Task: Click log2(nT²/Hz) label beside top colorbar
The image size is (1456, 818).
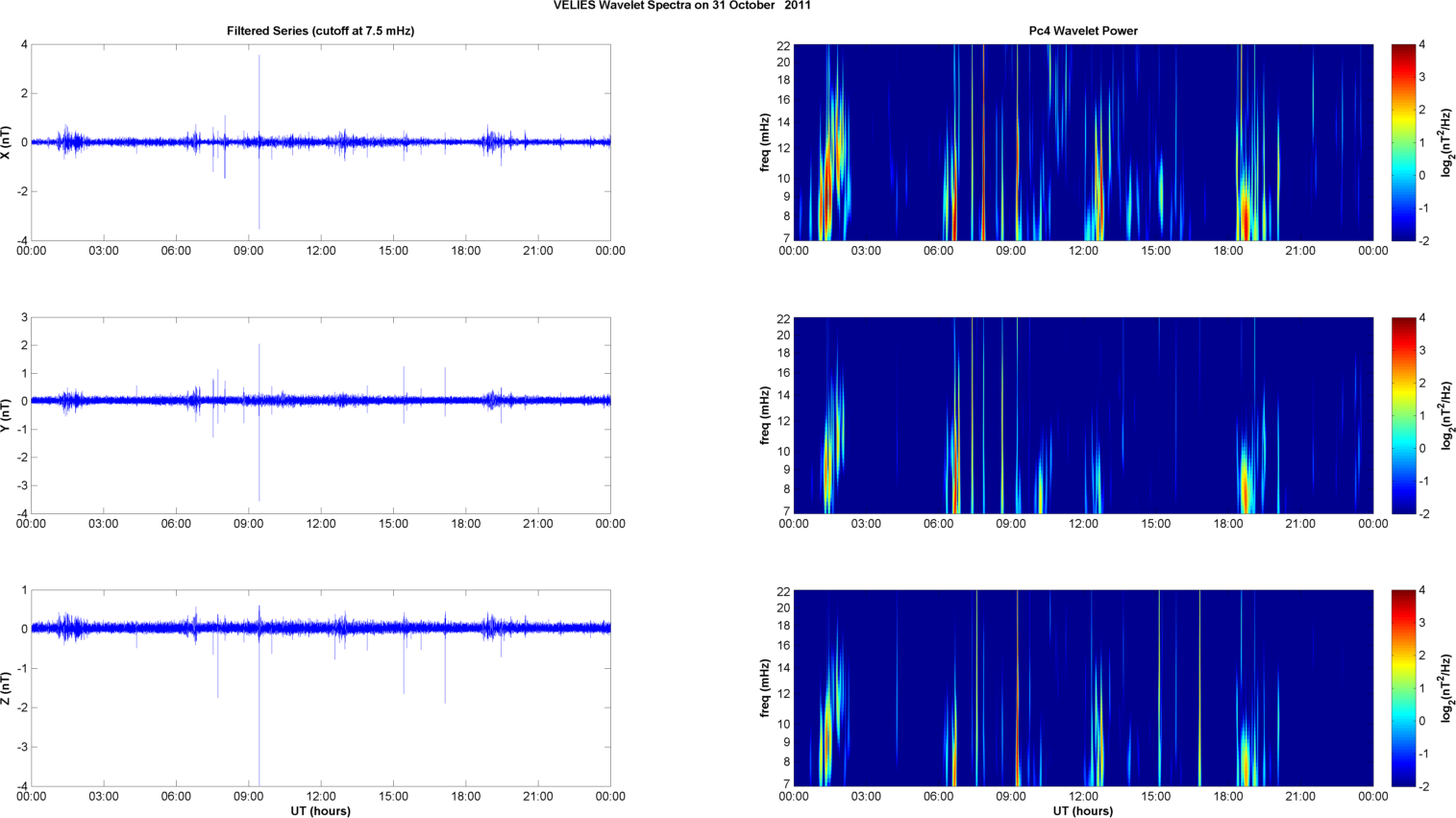Action: click(x=1446, y=142)
